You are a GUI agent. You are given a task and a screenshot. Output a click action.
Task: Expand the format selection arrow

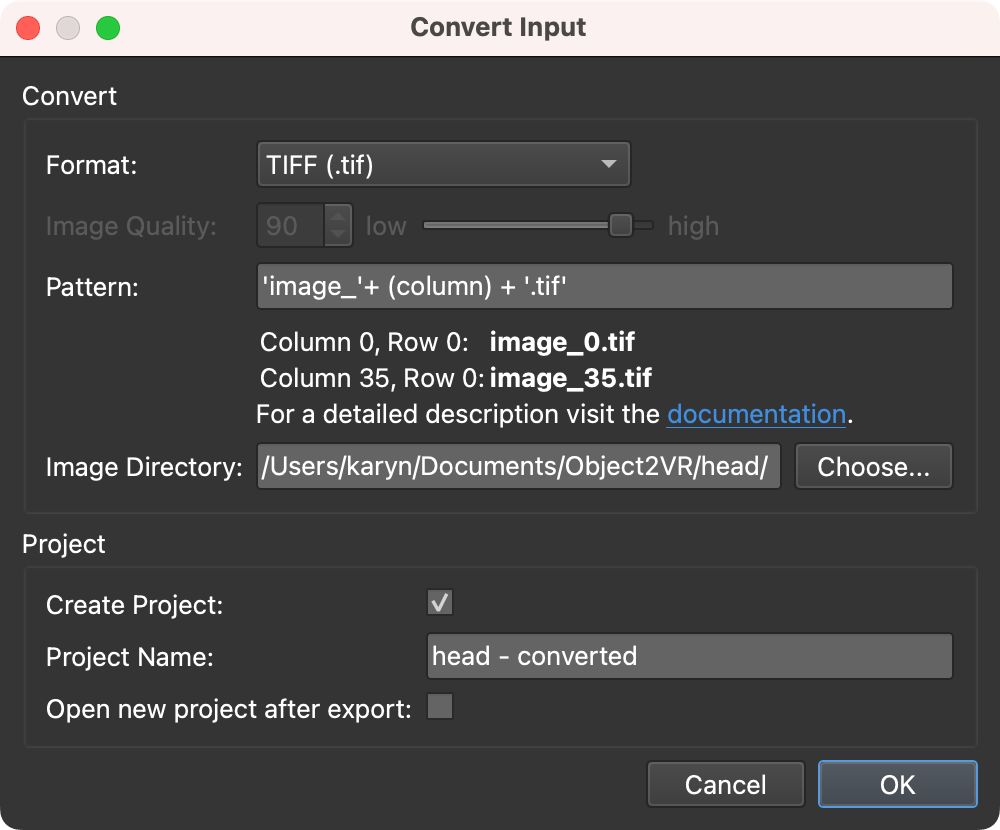tap(610, 164)
